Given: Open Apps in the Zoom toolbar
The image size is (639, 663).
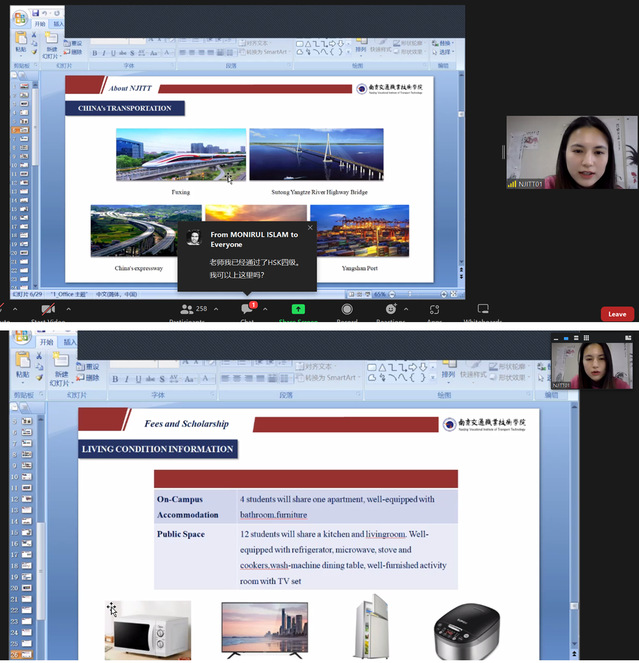Looking at the screenshot, I should coord(434,311).
